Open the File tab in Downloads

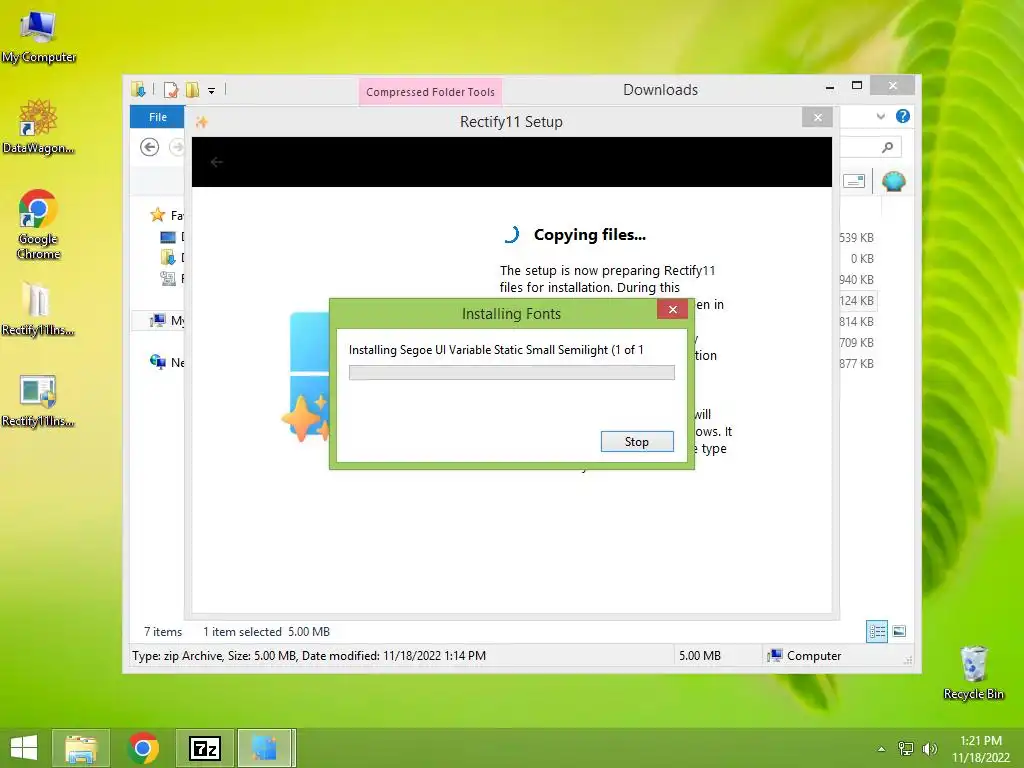(157, 117)
